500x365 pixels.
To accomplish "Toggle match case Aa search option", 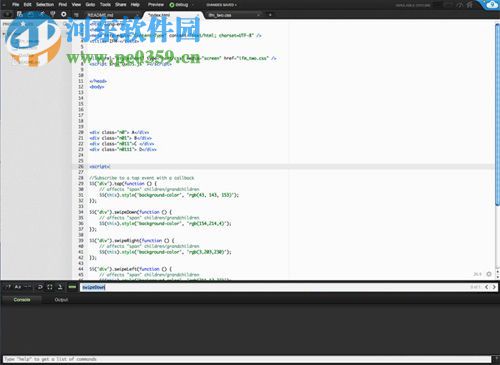I will [18, 287].
